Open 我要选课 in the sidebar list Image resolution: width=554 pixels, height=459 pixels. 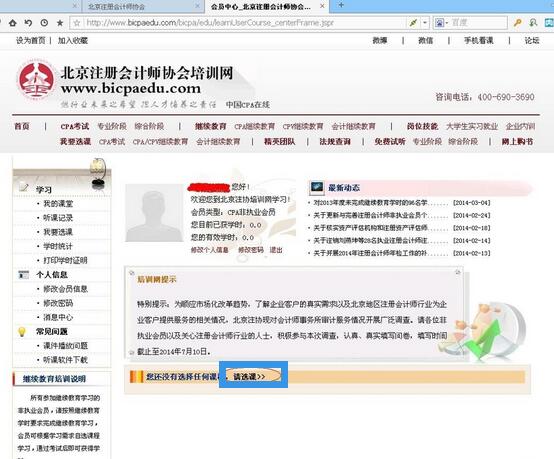[x=58, y=232]
